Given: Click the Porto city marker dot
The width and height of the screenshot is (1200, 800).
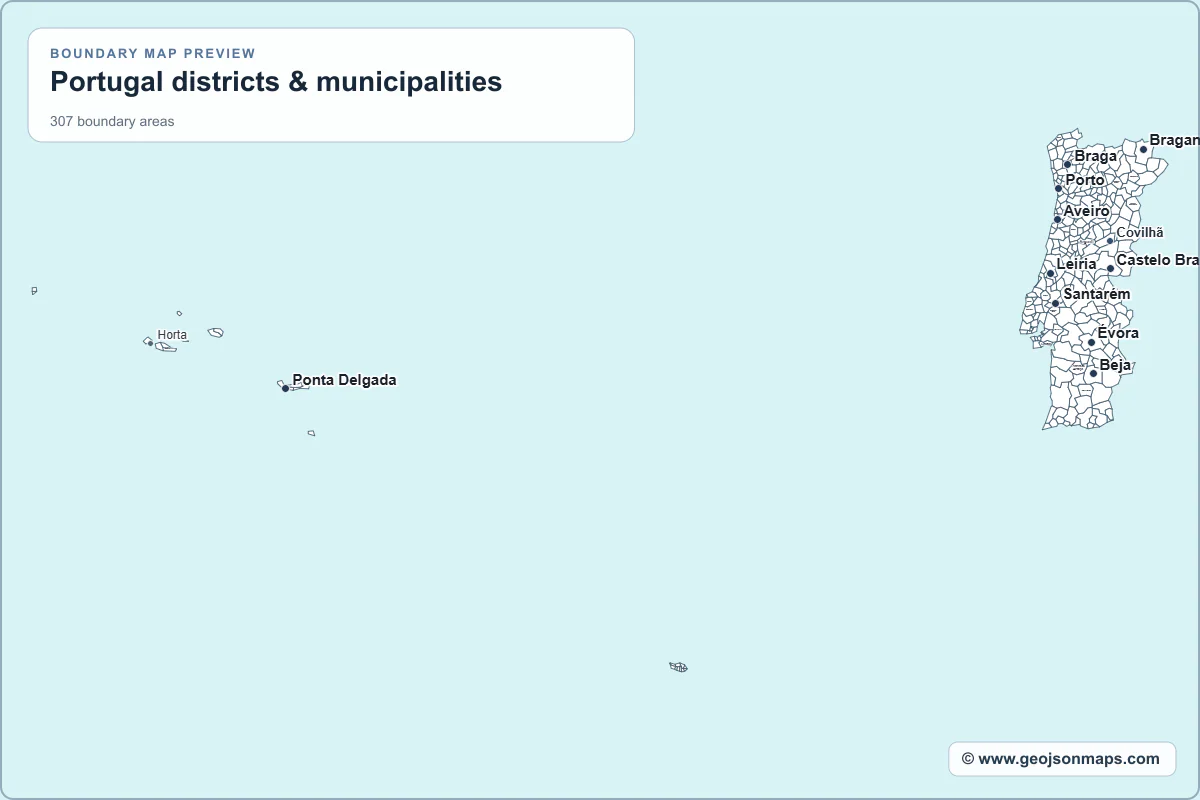Looking at the screenshot, I should click(1058, 188).
